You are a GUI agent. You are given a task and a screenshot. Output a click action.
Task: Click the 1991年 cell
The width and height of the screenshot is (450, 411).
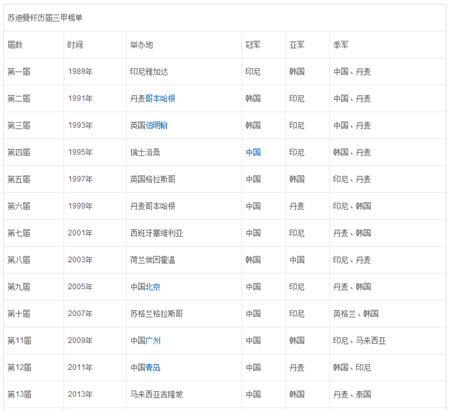point(80,99)
